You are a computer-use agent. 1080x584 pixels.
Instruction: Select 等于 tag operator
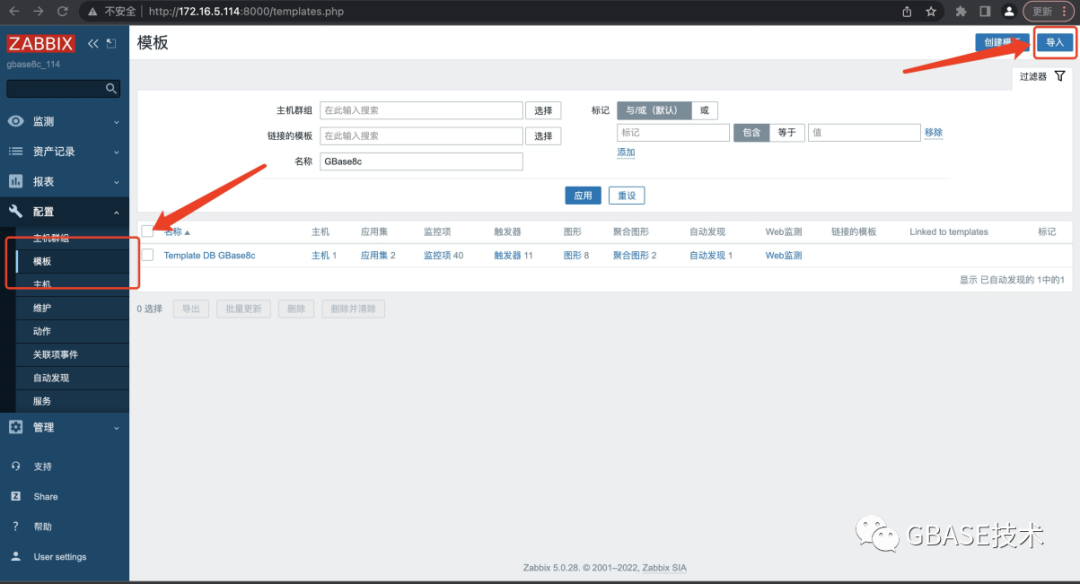pyautogui.click(x=787, y=132)
